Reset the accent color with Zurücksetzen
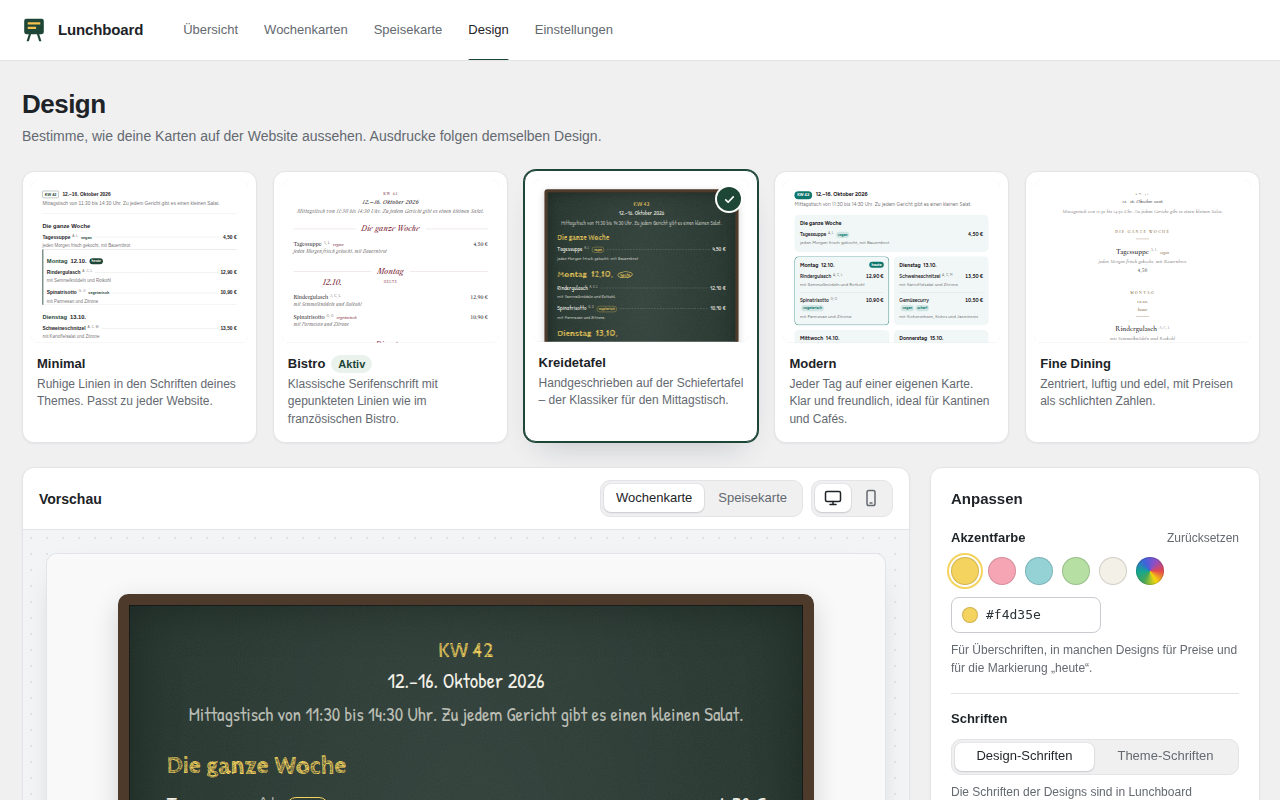1280x800 pixels. [1203, 538]
